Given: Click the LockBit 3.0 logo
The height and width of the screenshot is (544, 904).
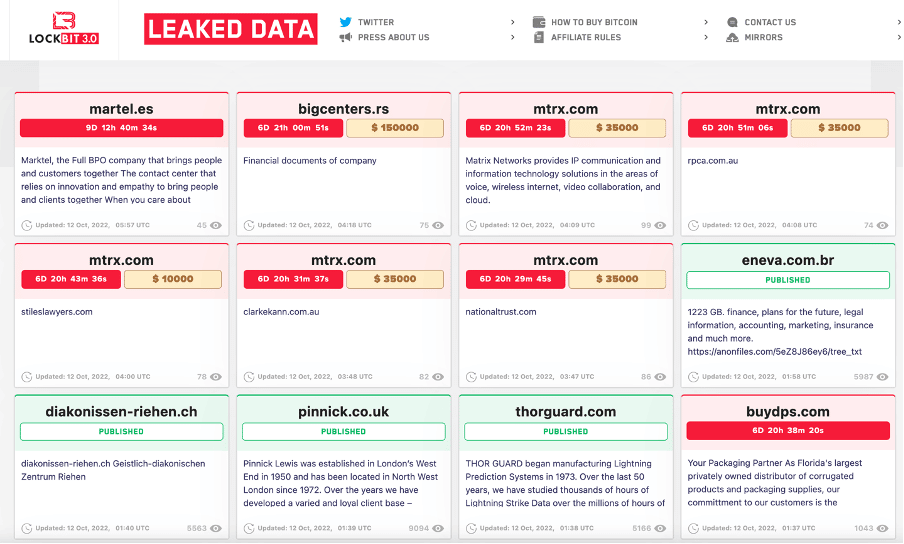Looking at the screenshot, I should (64, 29).
